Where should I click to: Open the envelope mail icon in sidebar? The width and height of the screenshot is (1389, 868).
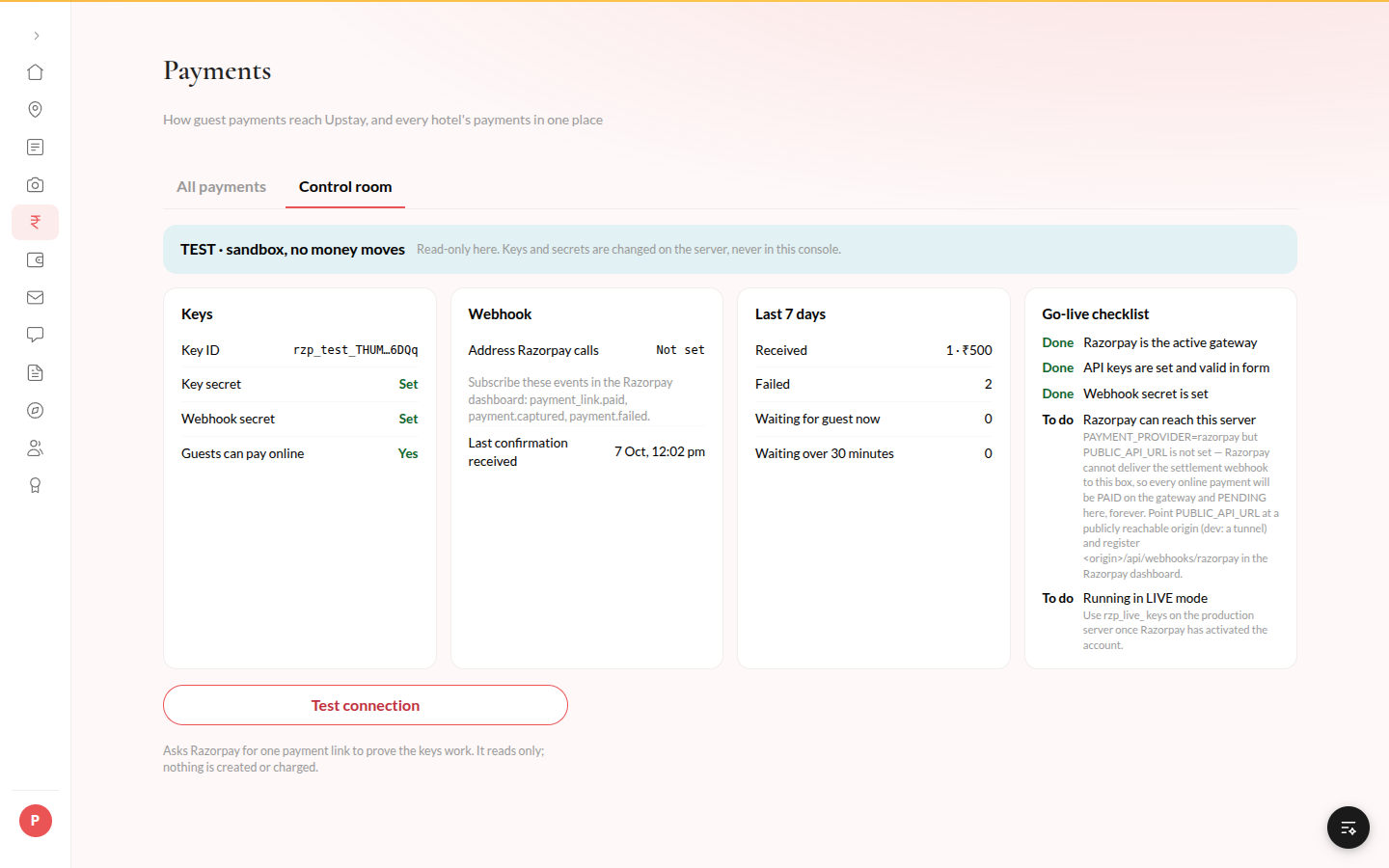[x=35, y=298]
